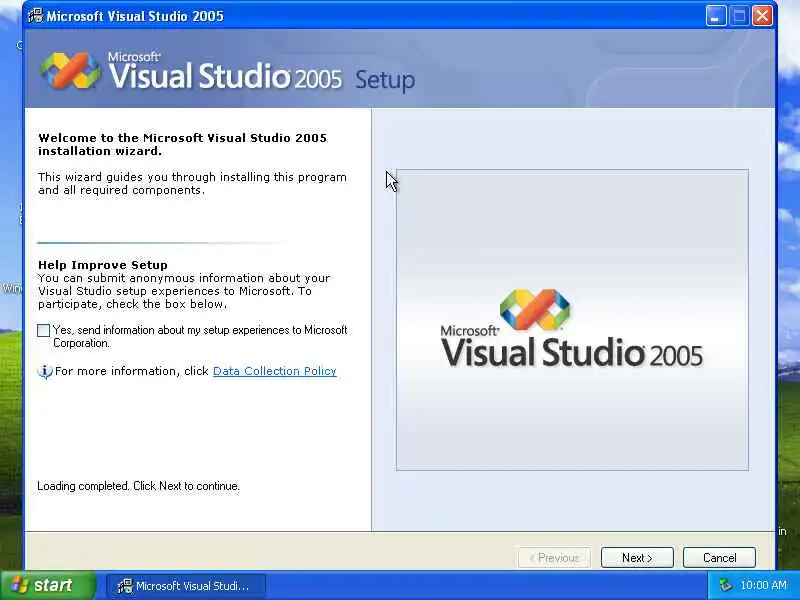Click the 10:00 AM clock in taskbar

point(763,585)
